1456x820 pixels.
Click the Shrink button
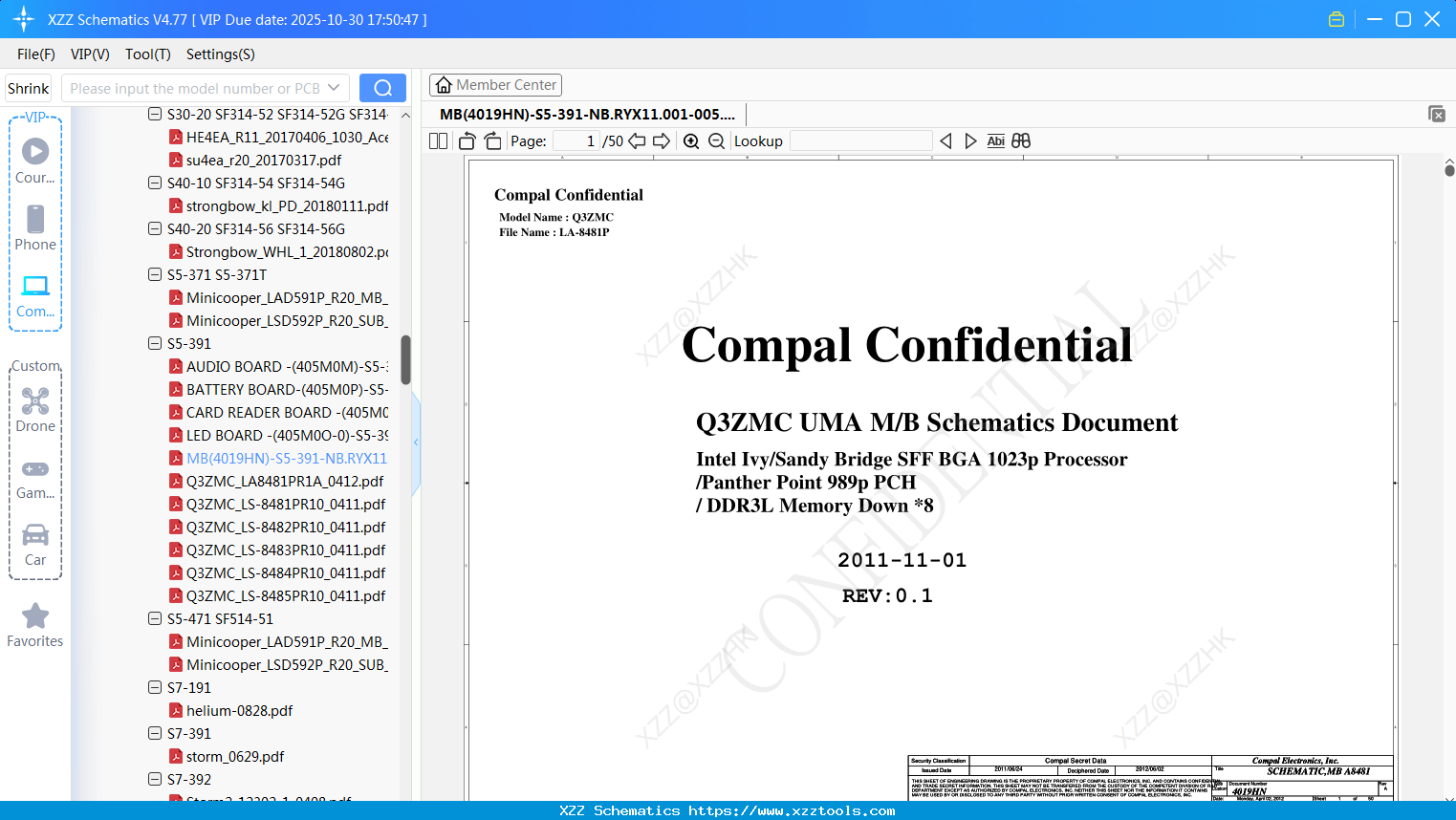coord(28,88)
